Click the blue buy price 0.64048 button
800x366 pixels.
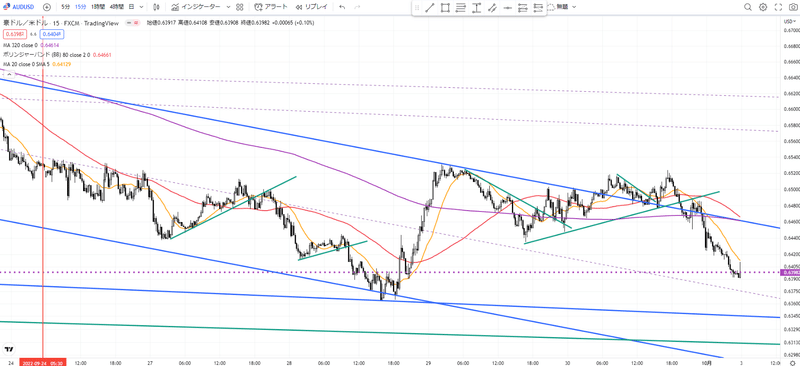coord(53,34)
